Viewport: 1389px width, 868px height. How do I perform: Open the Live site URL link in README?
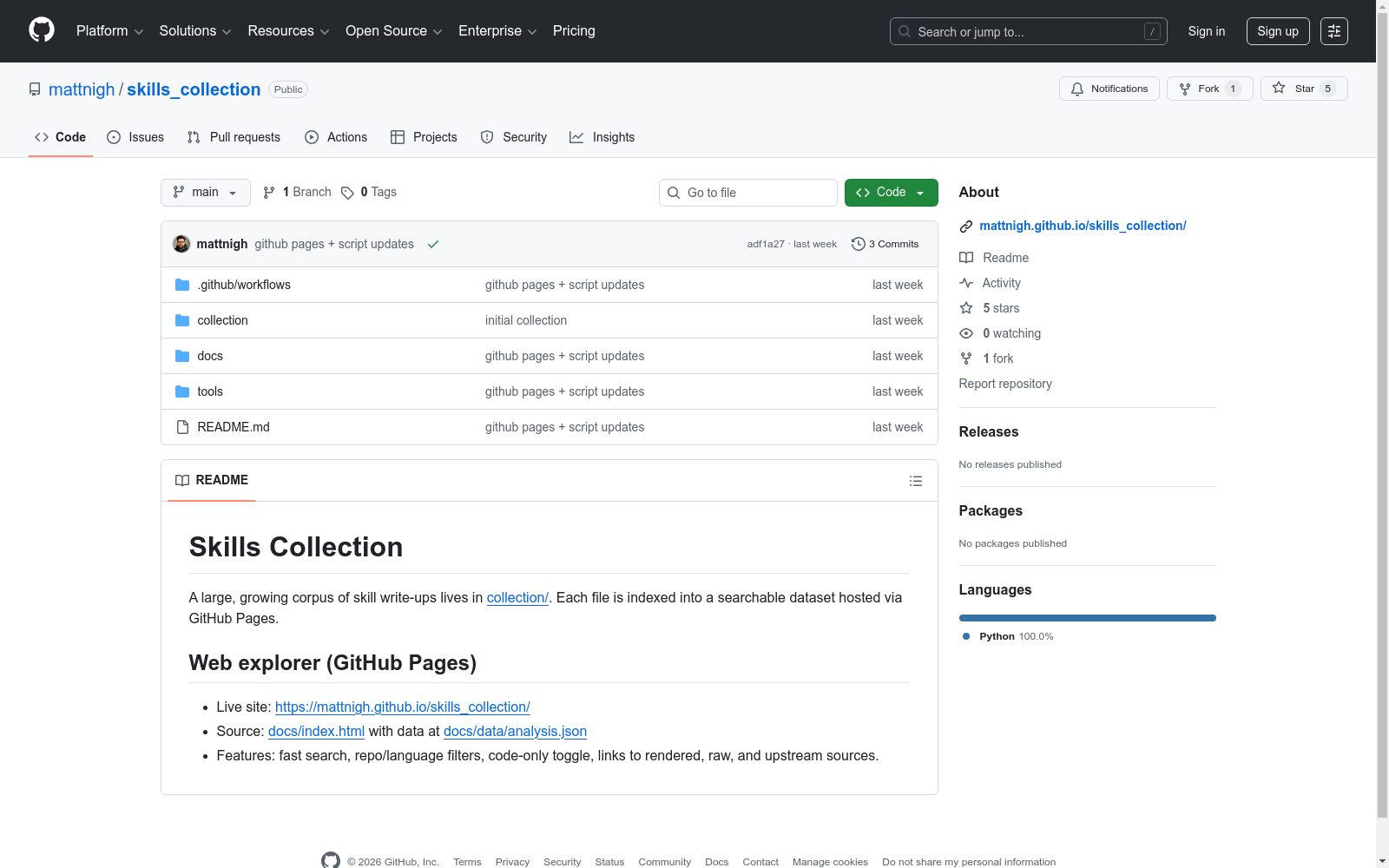[403, 707]
